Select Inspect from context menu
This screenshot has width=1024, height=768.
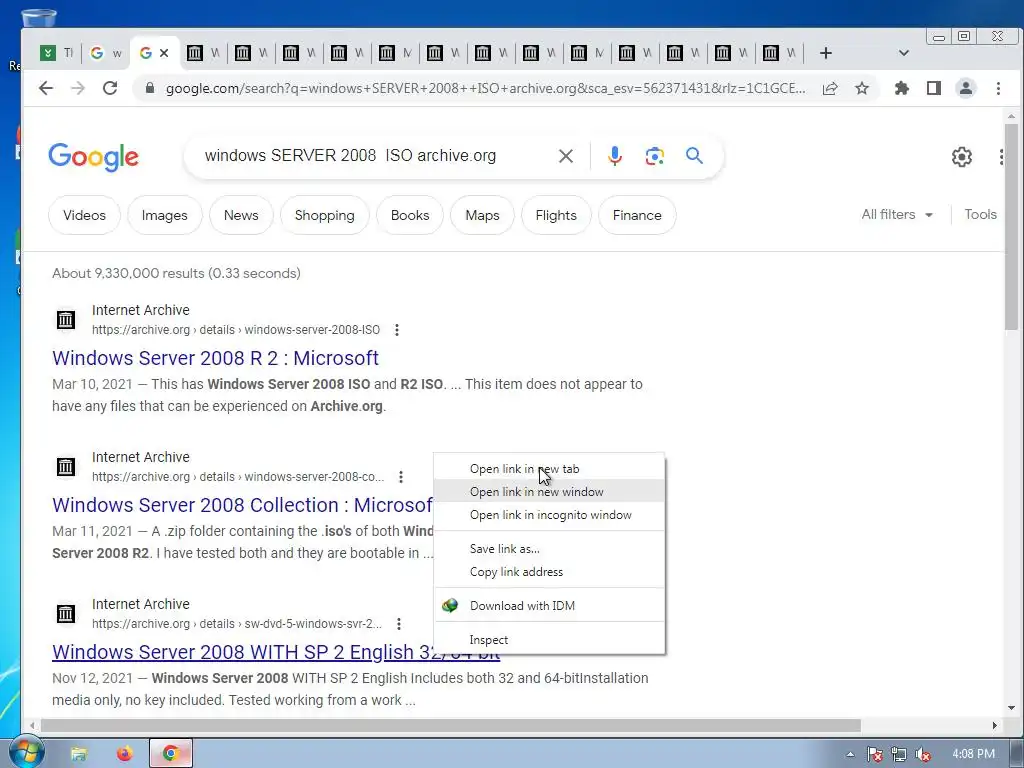(549, 640)
